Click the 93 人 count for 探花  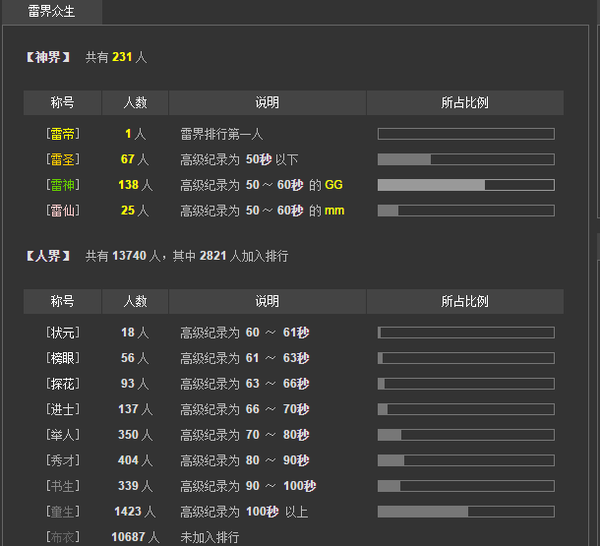135,384
